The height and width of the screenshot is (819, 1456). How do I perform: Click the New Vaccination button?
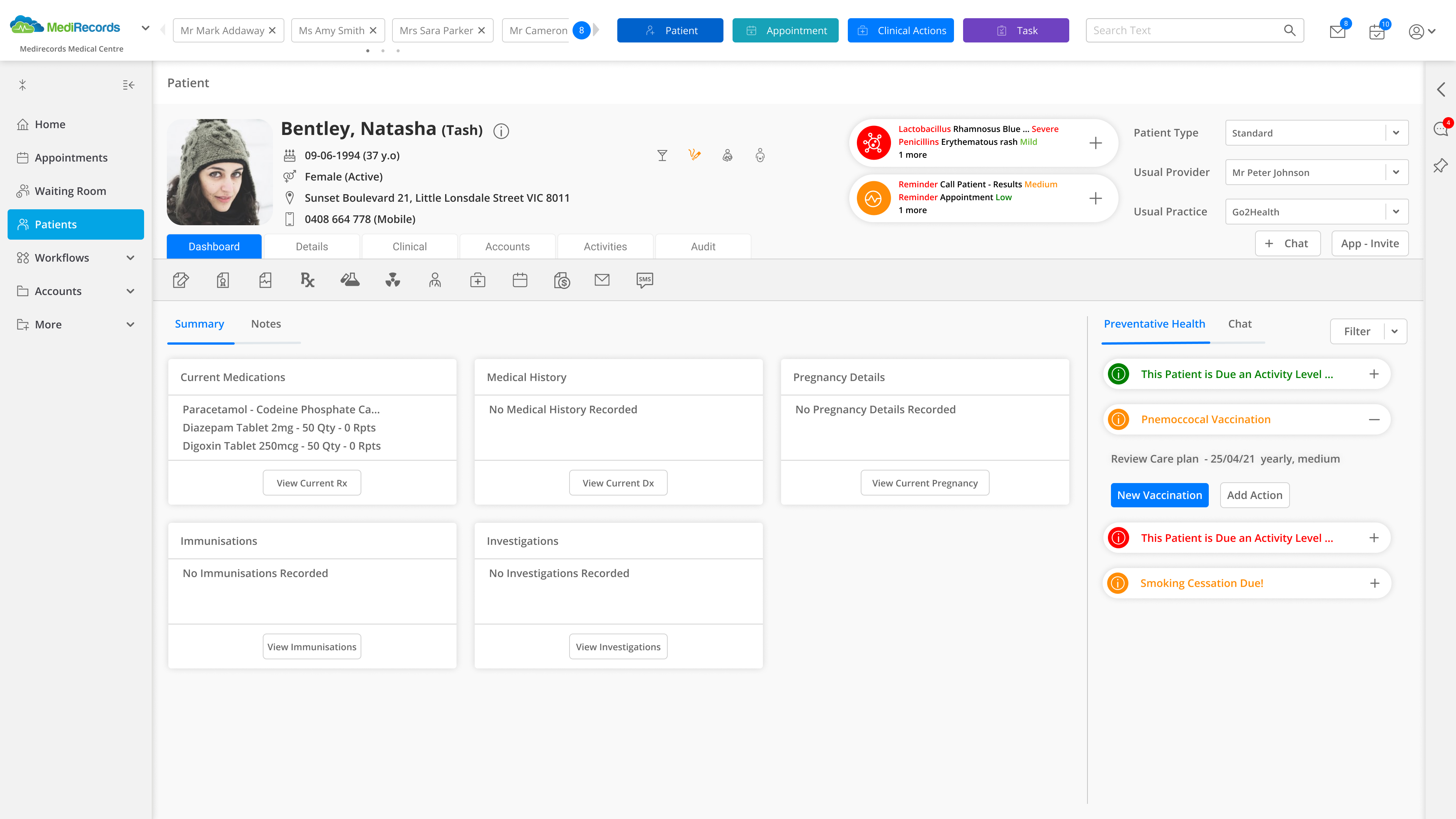1159,495
